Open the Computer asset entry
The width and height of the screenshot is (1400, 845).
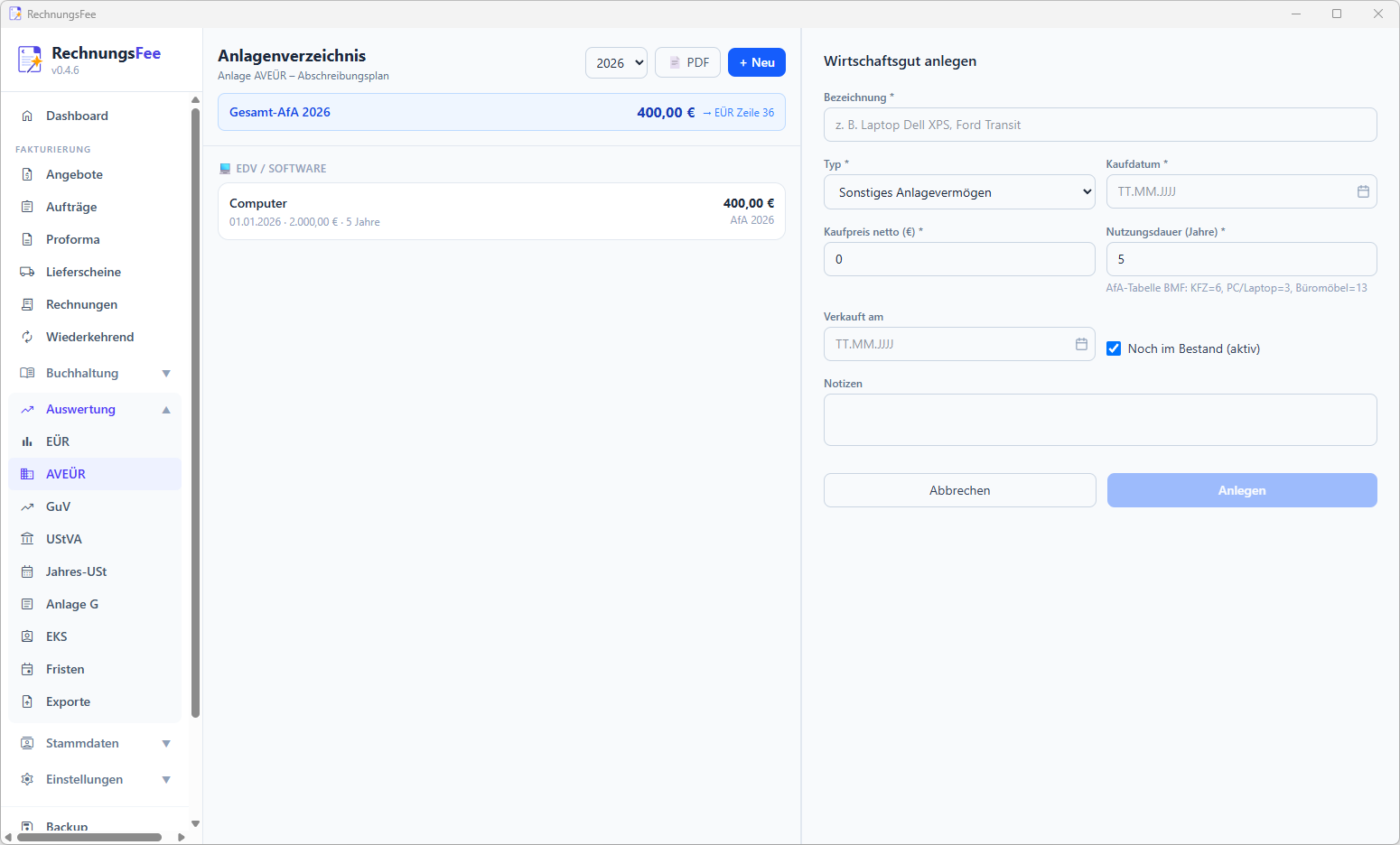[x=501, y=211]
